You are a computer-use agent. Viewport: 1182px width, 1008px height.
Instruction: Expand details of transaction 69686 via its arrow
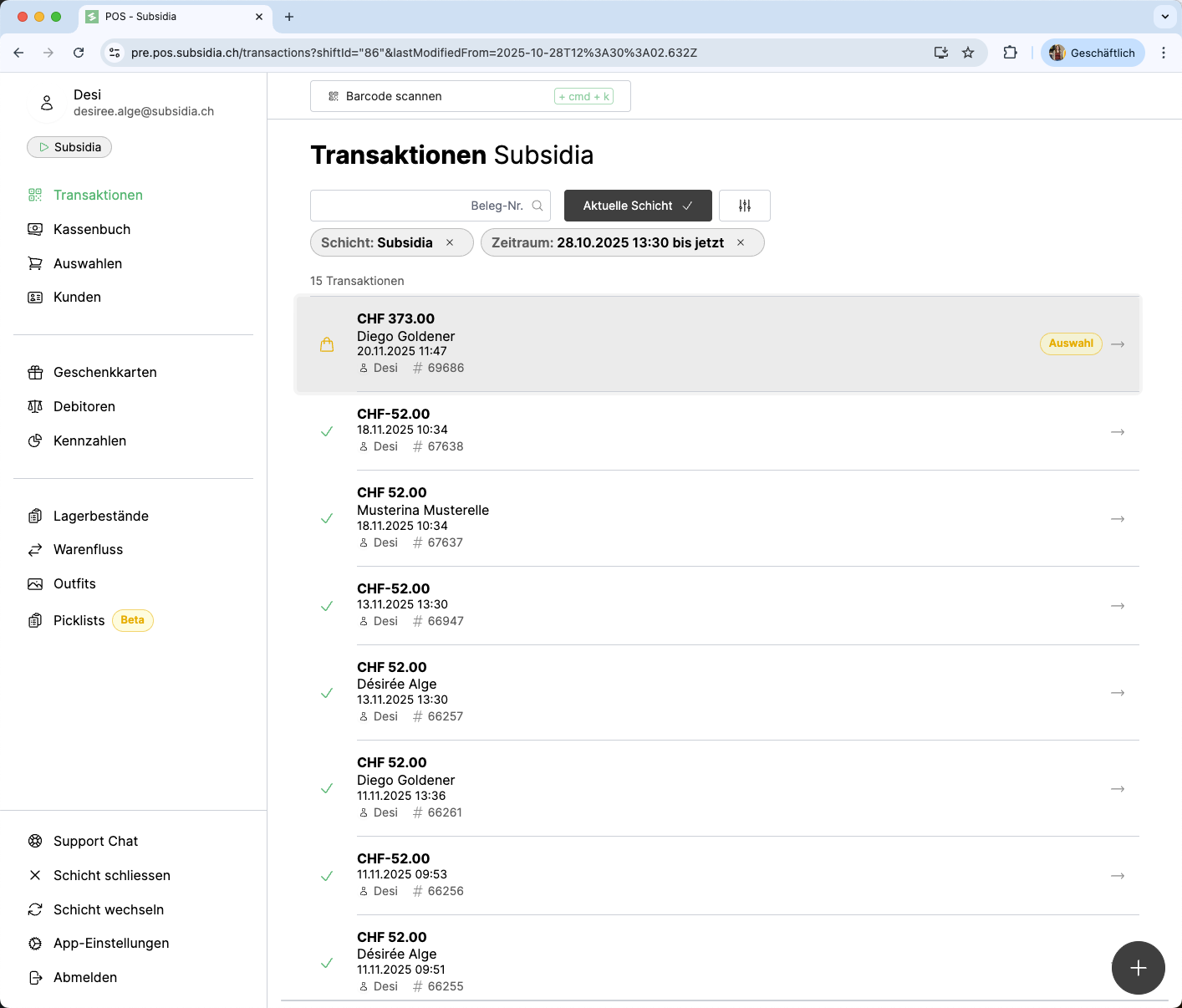click(1118, 344)
